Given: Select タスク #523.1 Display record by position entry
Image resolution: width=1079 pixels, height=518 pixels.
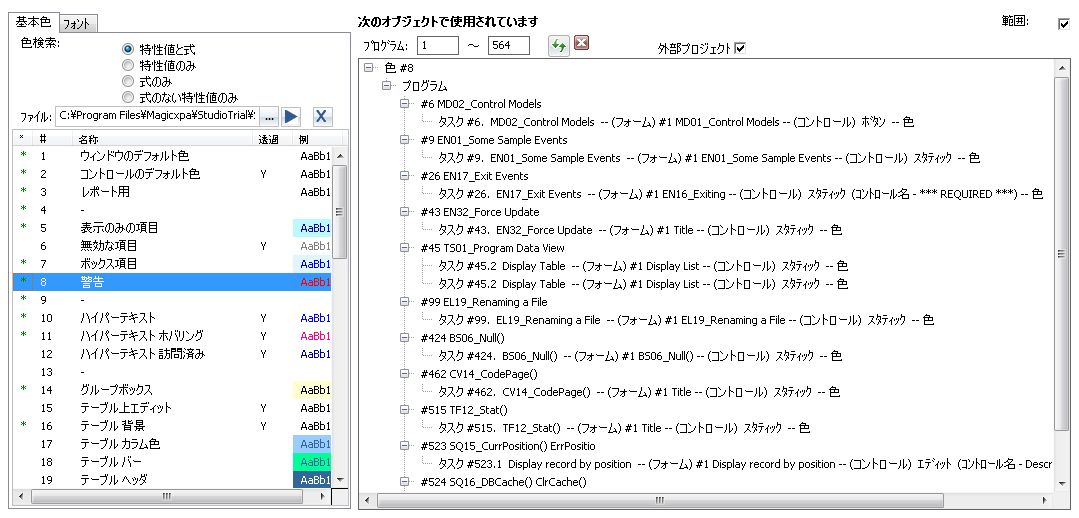Looking at the screenshot, I should tap(745, 464).
